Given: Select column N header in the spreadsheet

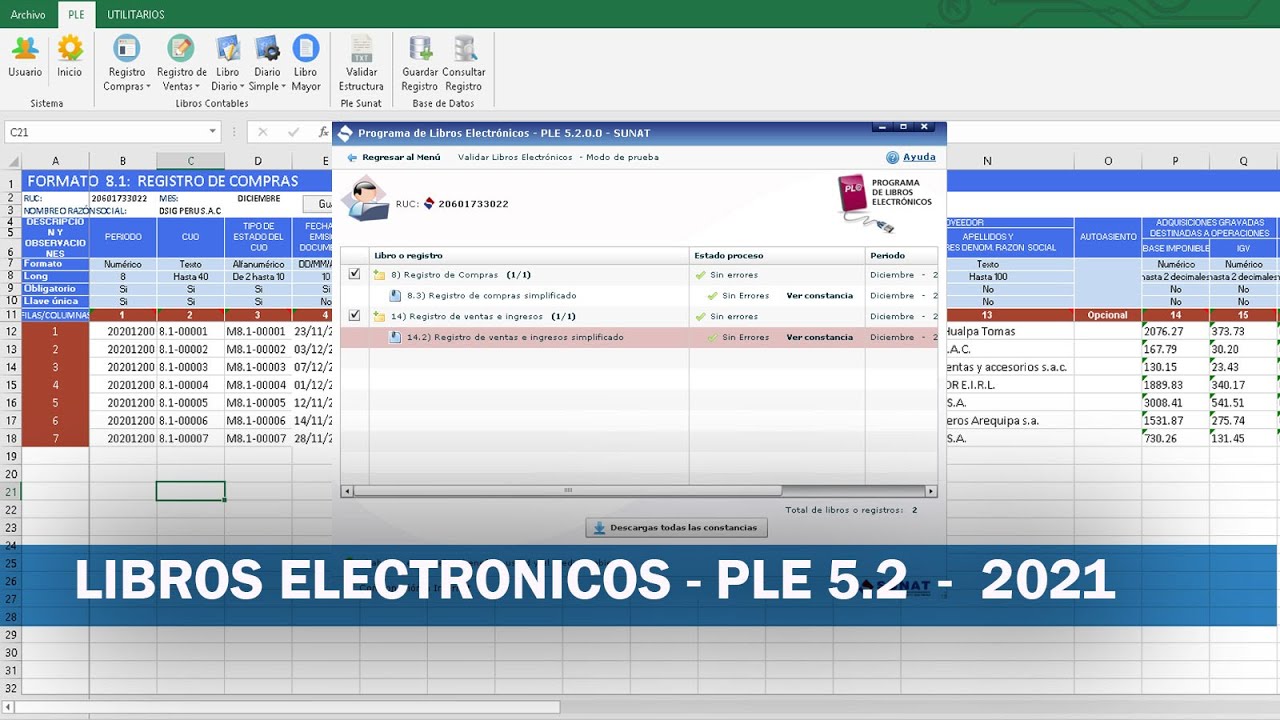Looking at the screenshot, I should 987,161.
